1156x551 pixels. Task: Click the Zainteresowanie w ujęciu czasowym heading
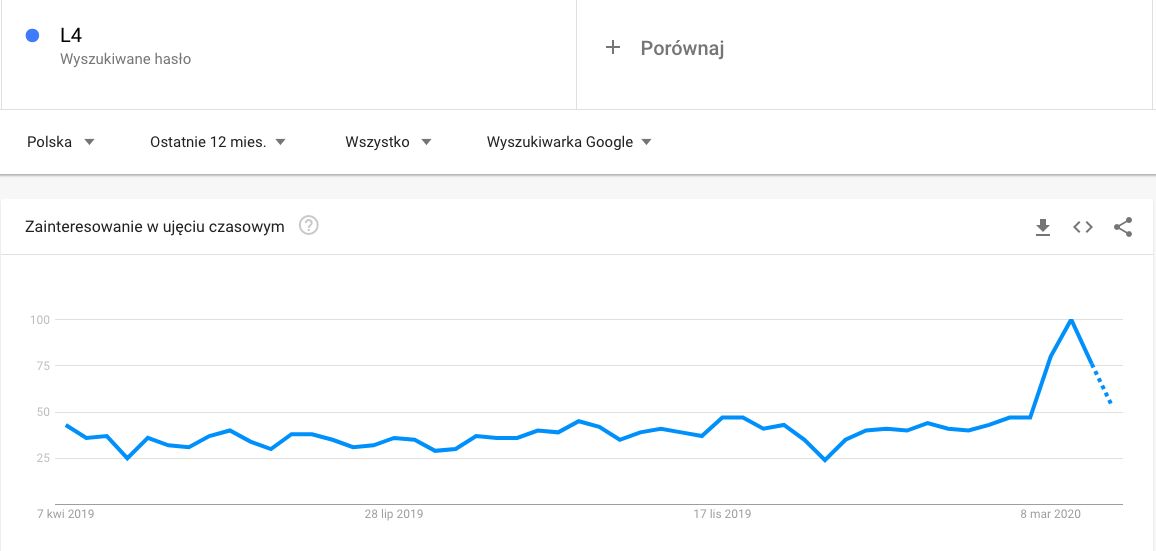(x=155, y=226)
